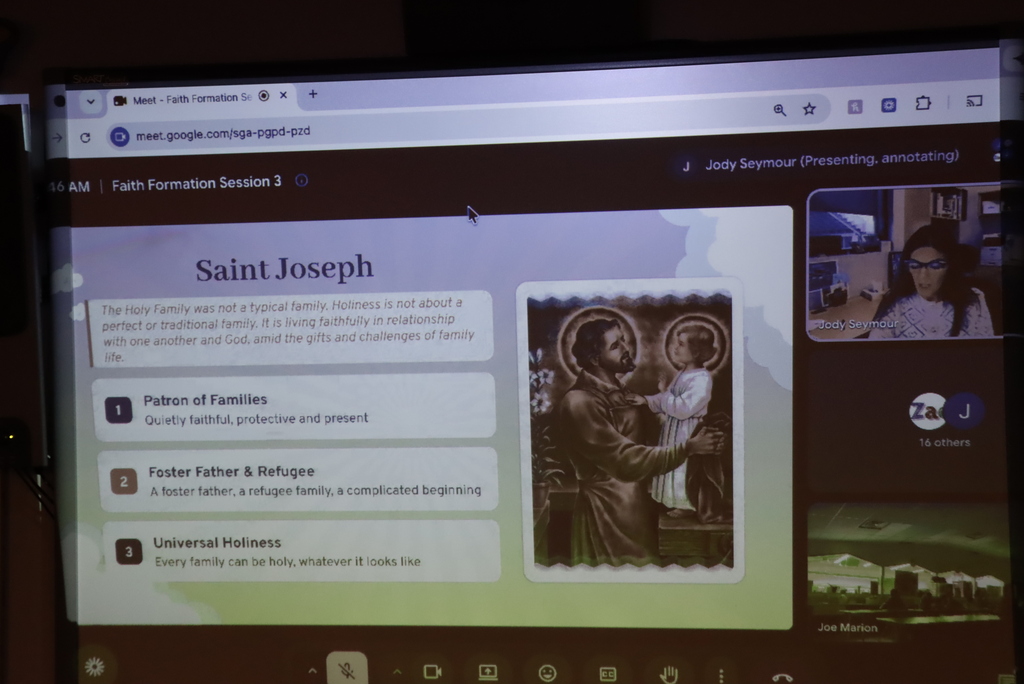Send an emoji reaction
This screenshot has width=1024, height=684.
(547, 673)
